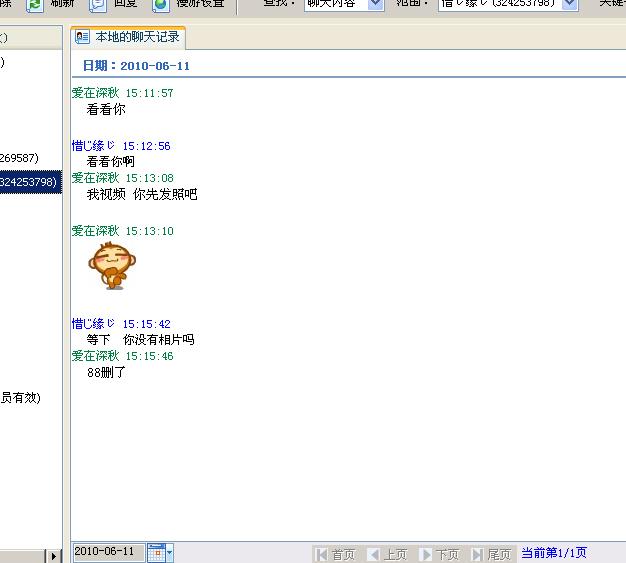Go to previous page (上页) arrow
The height and width of the screenshot is (563, 626).
point(374,554)
